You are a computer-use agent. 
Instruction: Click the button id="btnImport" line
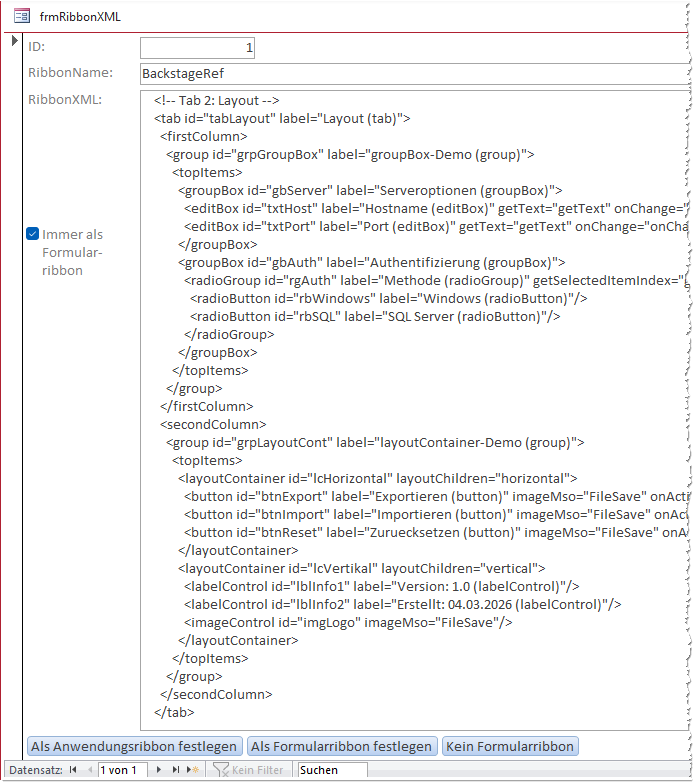pos(436,514)
